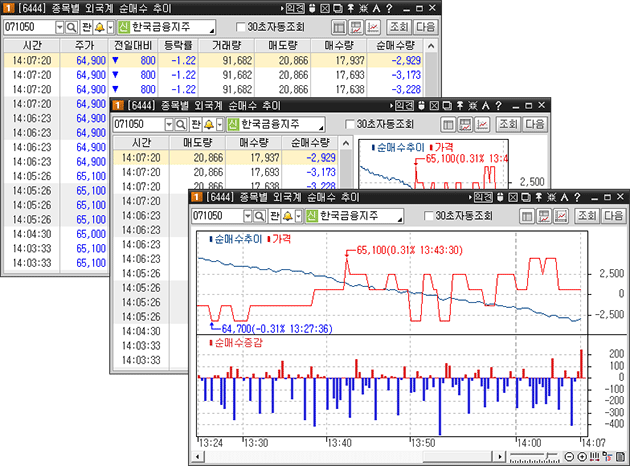Click 매도량 column header in middle window

pos(197,143)
